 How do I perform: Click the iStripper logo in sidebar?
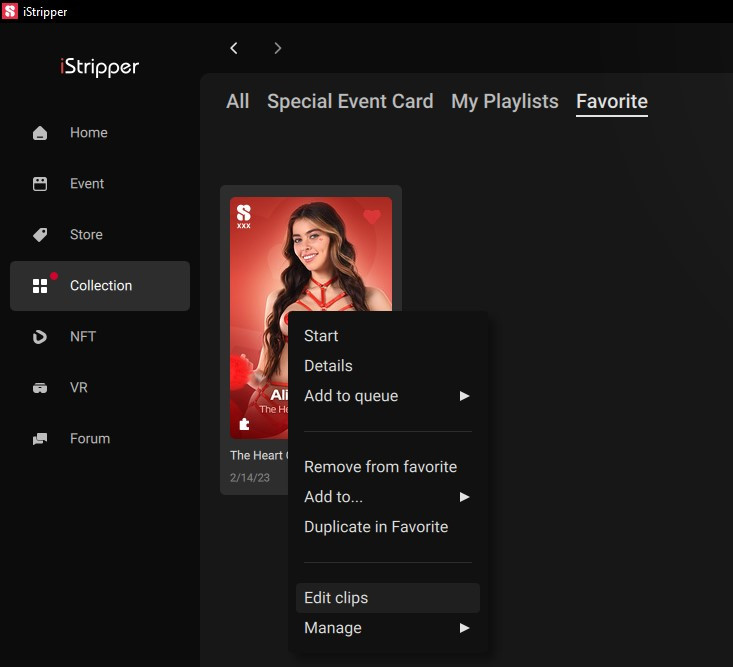[98, 68]
